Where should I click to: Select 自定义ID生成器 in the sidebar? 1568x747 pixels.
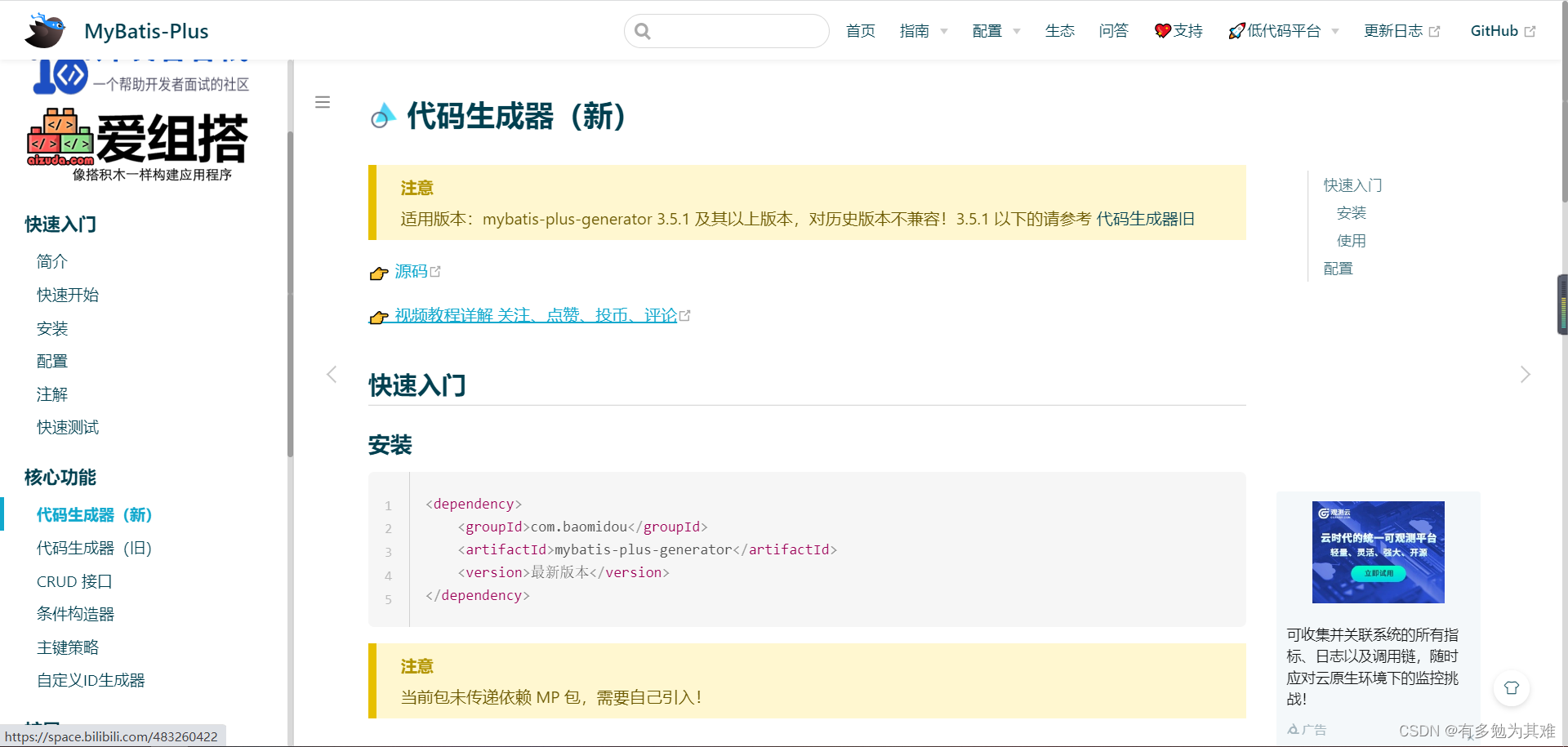(x=91, y=680)
